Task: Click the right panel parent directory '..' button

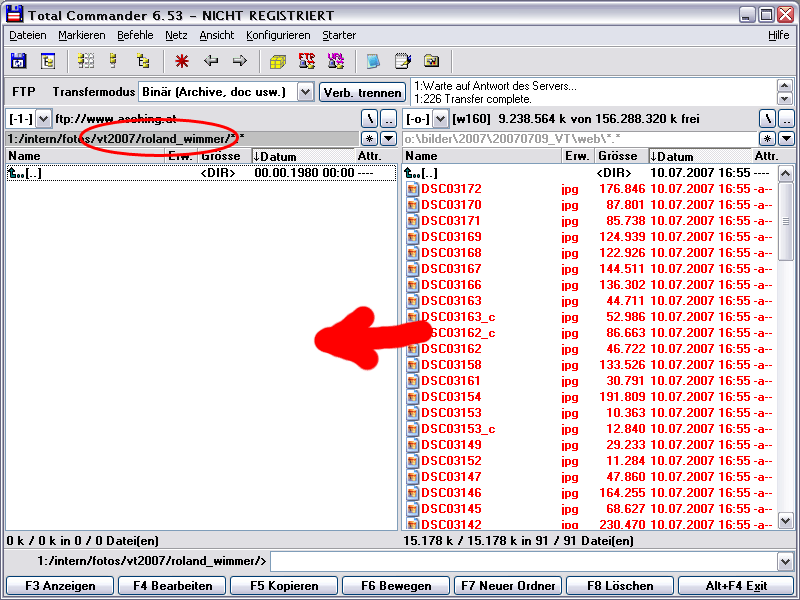Action: click(786, 119)
